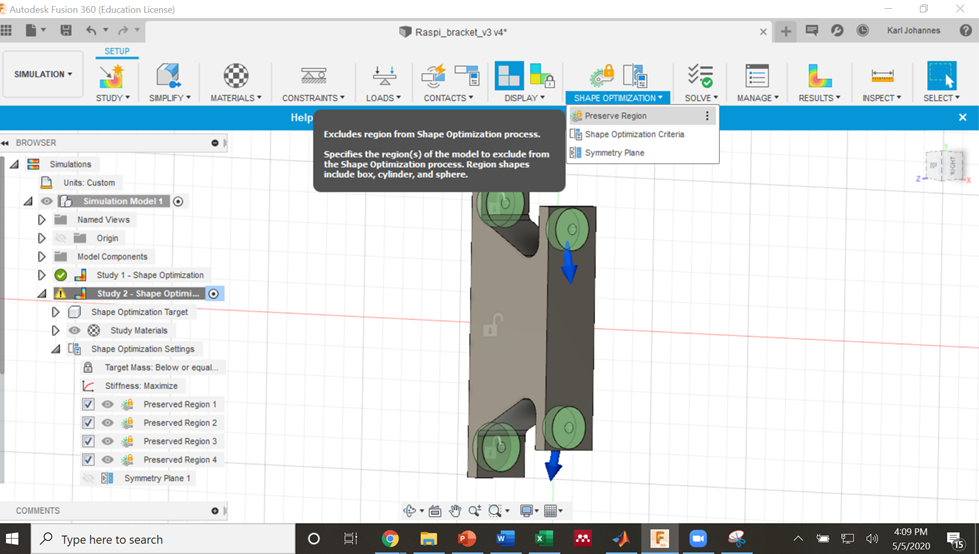Select the Loads tool icon

coord(384,76)
